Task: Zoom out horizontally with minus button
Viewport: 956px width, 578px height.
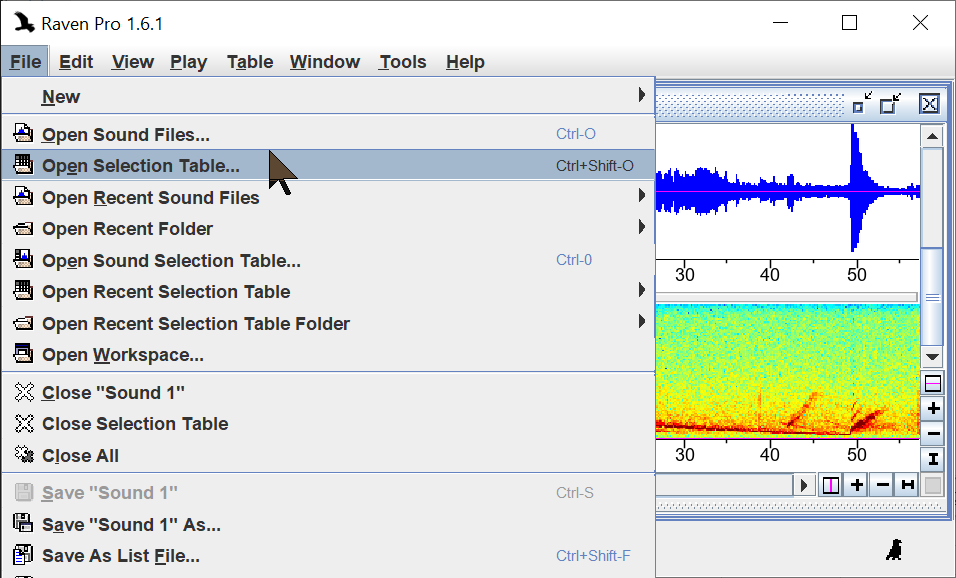Action: pos(882,485)
